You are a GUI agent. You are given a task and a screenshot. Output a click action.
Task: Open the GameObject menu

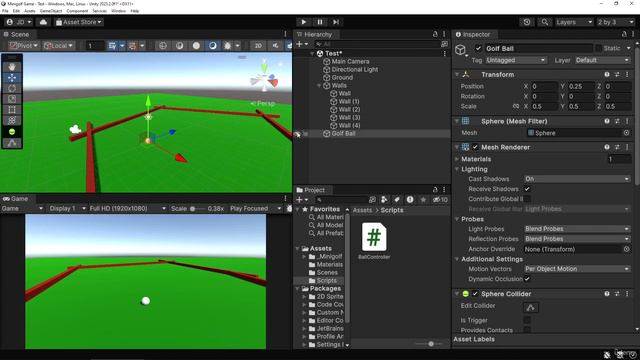point(51,11)
